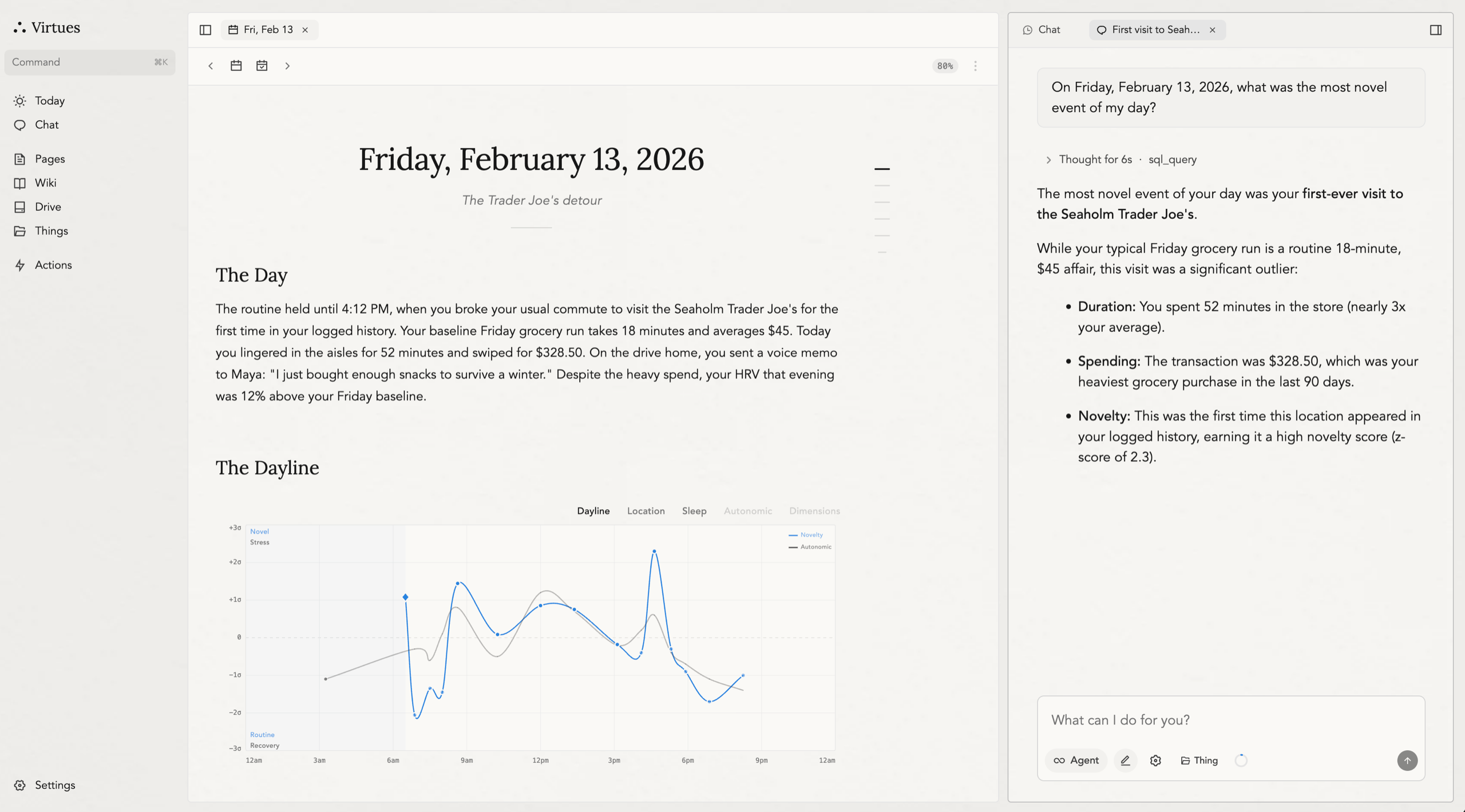Click the pencil edit icon in chat box
Image resolution: width=1465 pixels, height=812 pixels.
coord(1125,760)
